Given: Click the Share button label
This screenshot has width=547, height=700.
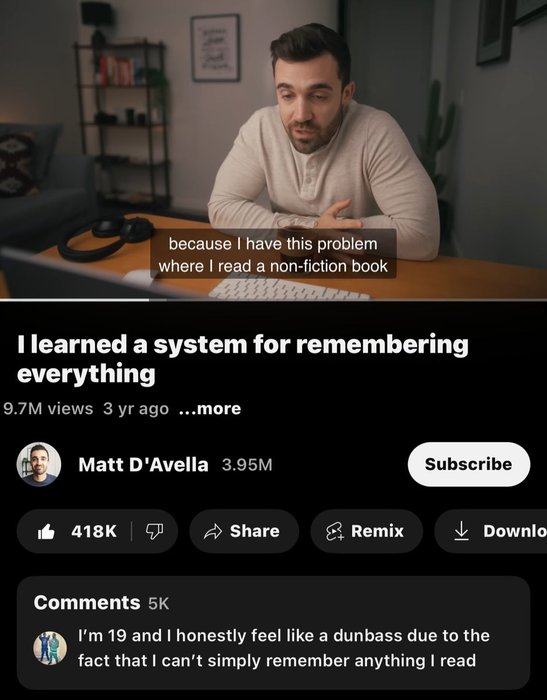Looking at the screenshot, I should pyautogui.click(x=255, y=531).
